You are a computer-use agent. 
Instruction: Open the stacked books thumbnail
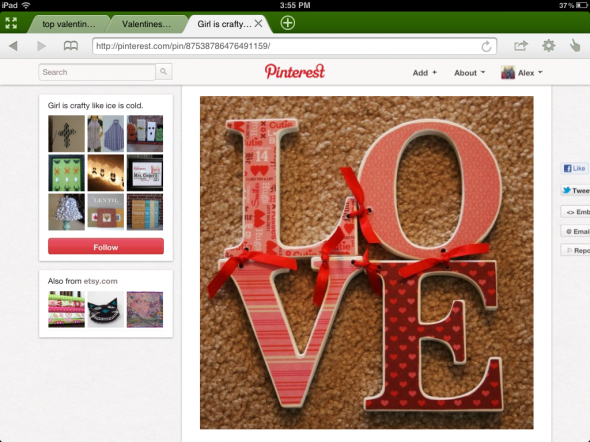click(145, 212)
